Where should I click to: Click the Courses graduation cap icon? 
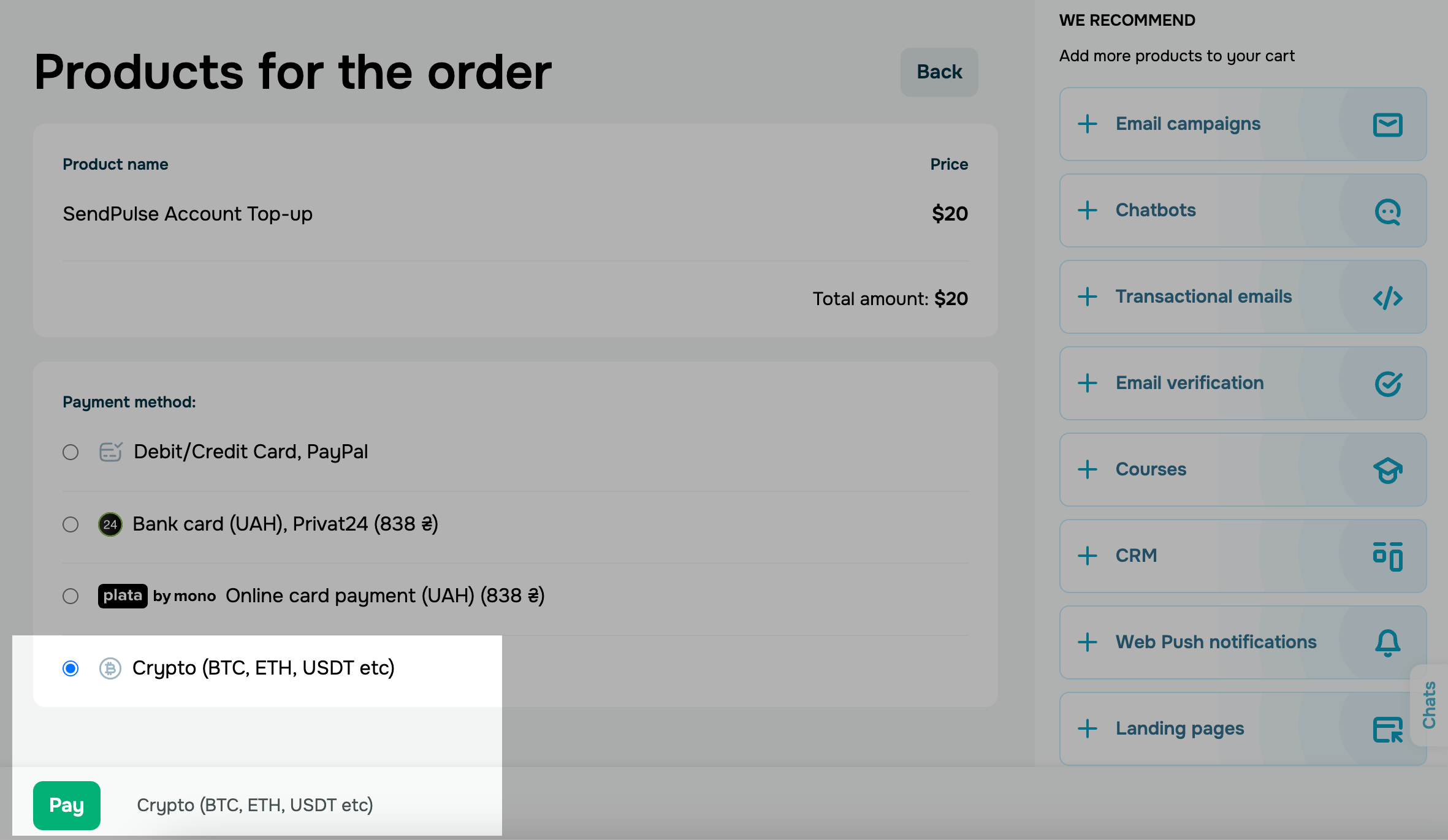tap(1387, 471)
